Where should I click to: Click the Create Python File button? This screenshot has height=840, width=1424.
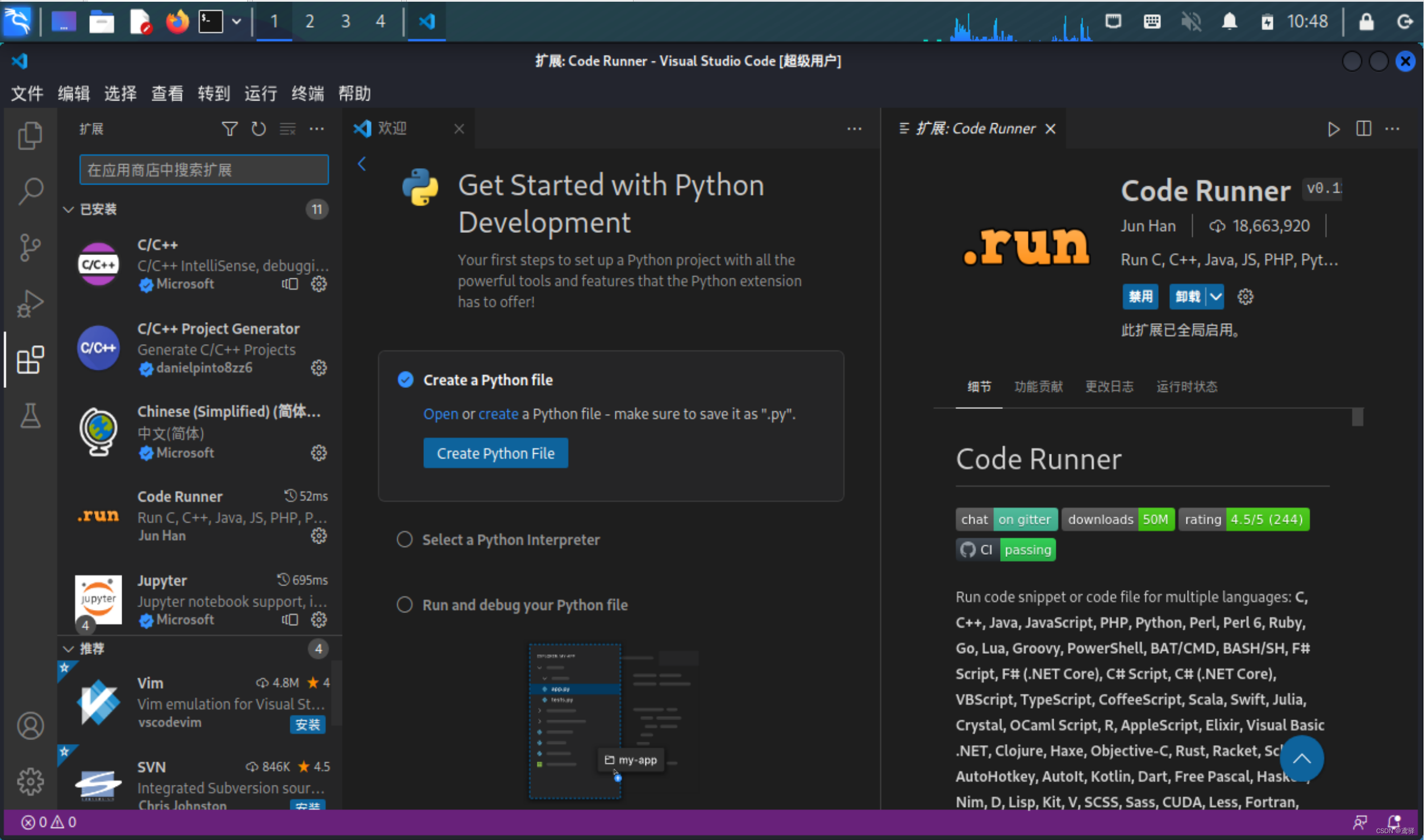pyautogui.click(x=496, y=453)
